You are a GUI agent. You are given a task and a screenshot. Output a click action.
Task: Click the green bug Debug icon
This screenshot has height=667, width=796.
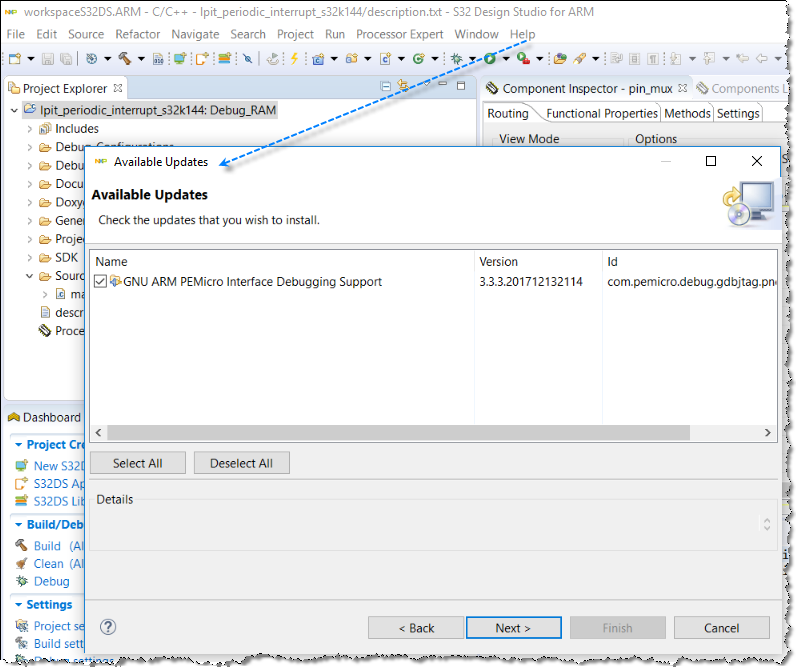click(x=456, y=59)
